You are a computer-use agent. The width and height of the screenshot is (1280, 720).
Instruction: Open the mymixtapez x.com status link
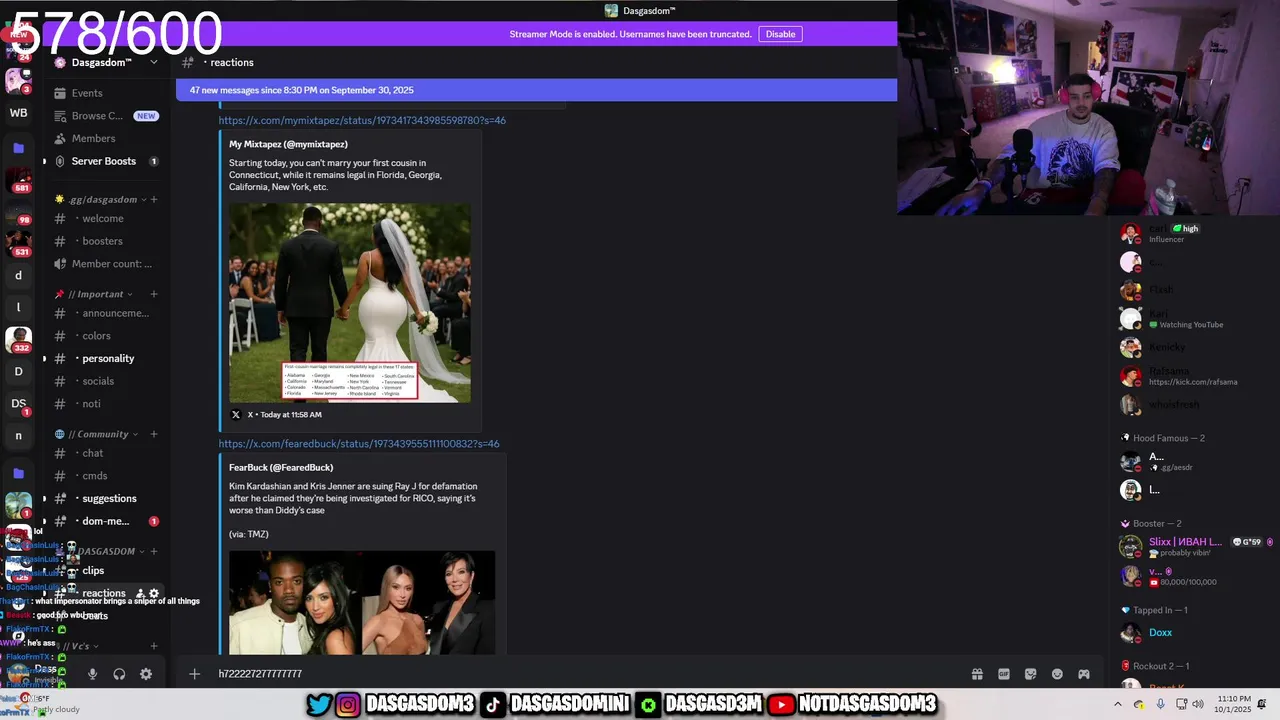click(x=362, y=120)
